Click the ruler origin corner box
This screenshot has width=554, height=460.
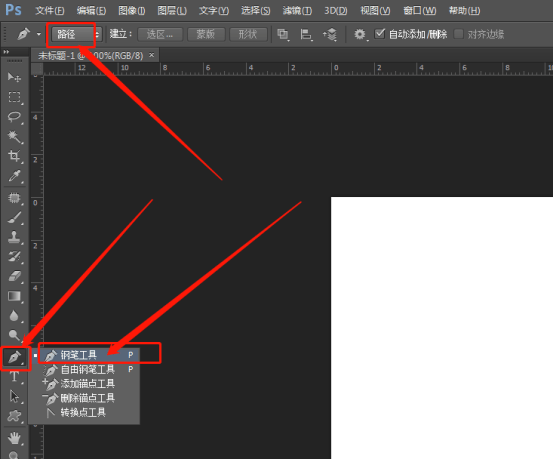(x=37, y=69)
